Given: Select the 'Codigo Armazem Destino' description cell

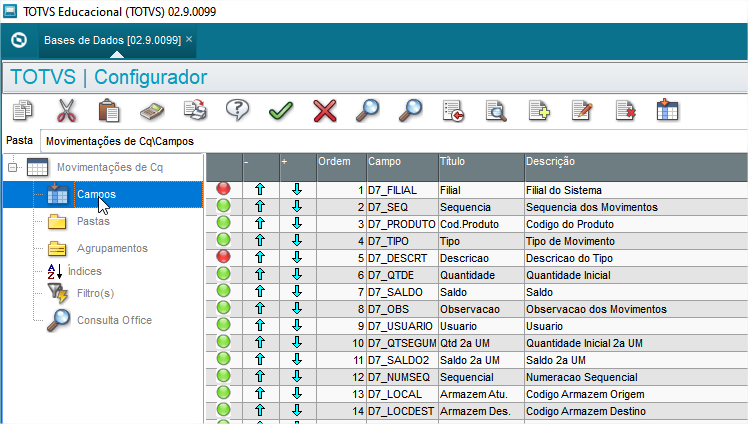Looking at the screenshot, I should (x=635, y=411).
